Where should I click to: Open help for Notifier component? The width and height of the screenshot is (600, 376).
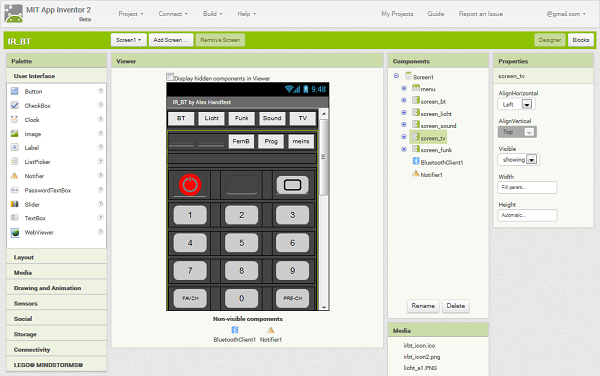click(x=100, y=175)
